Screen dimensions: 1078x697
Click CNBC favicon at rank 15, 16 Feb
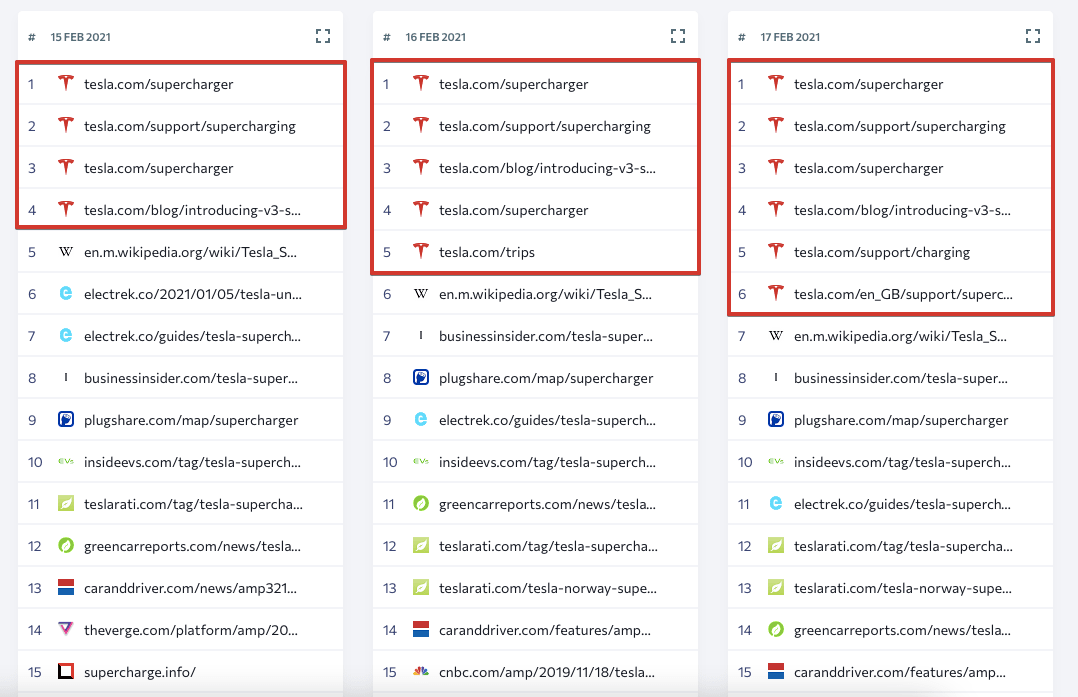click(421, 671)
